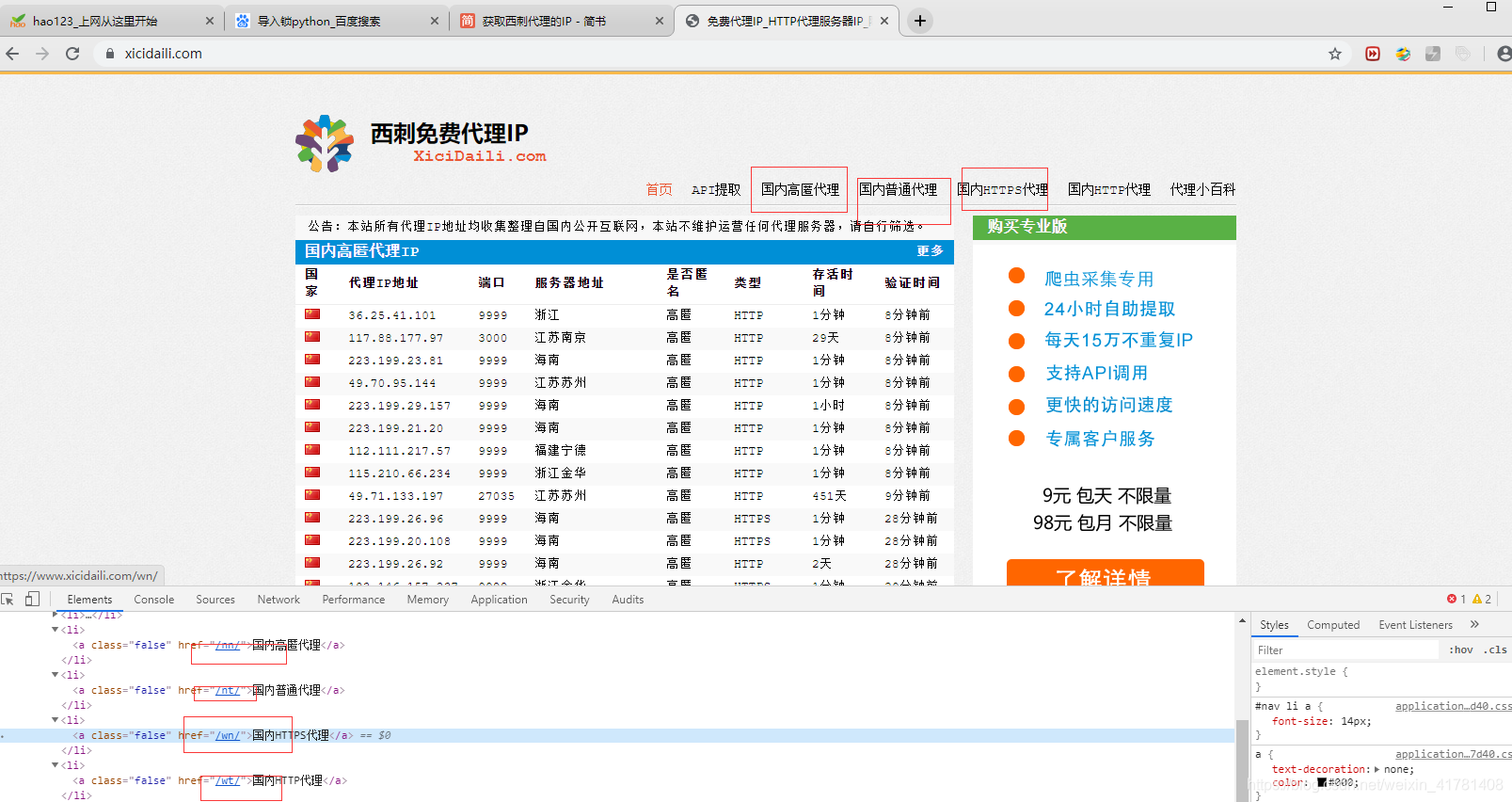The width and height of the screenshot is (1512, 802).
Task: Open the 国内HTTPS代理 navigation link
Action: click(1003, 189)
